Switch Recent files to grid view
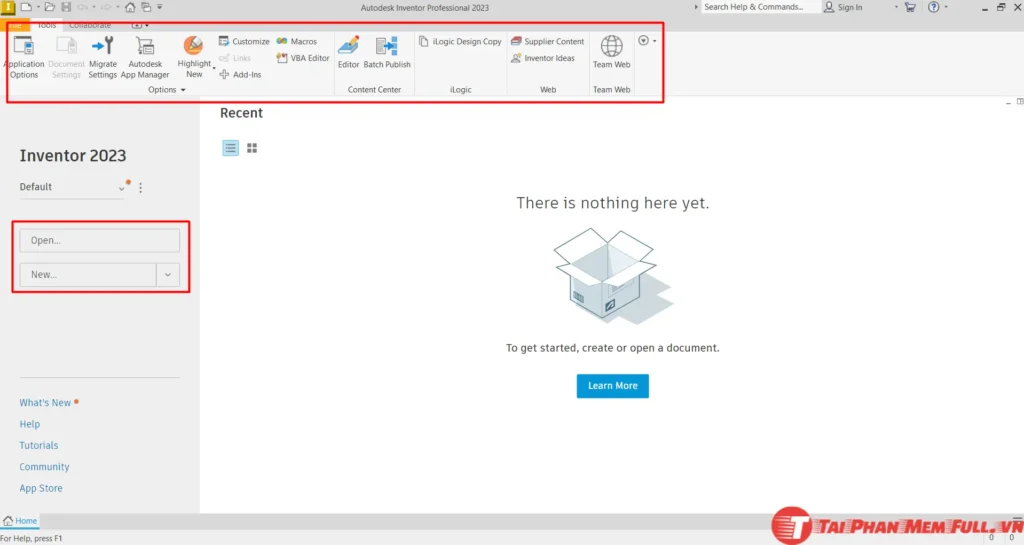This screenshot has width=1024, height=545. click(252, 148)
